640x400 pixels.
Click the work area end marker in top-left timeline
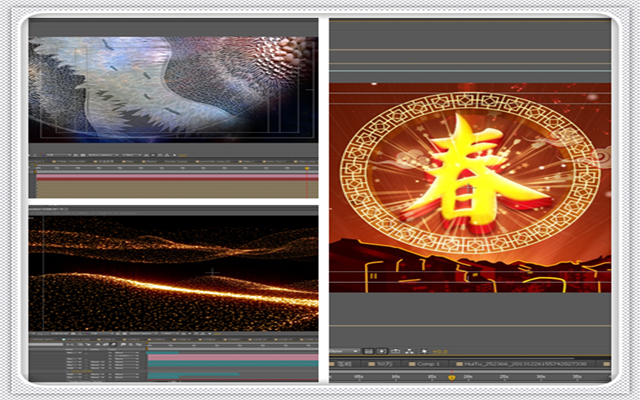point(309,168)
